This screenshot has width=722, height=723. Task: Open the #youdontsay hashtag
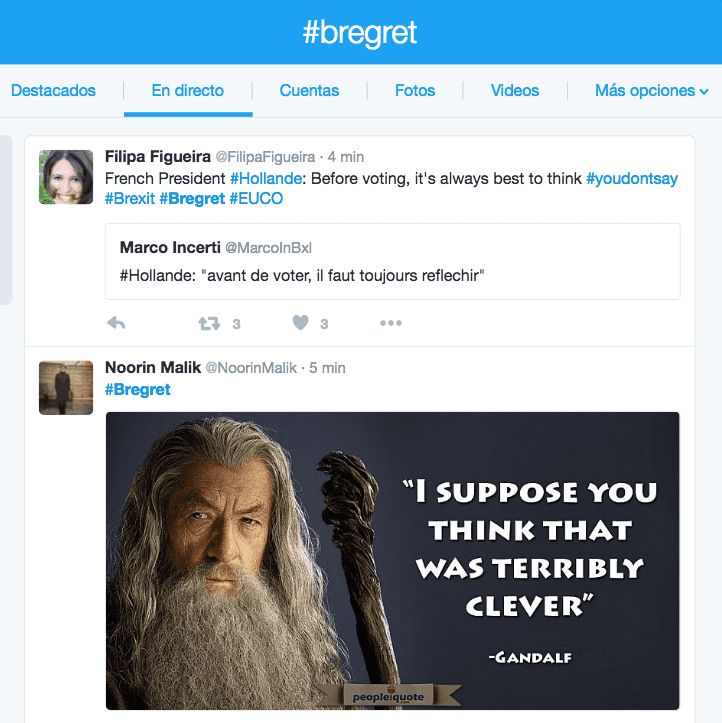632,178
